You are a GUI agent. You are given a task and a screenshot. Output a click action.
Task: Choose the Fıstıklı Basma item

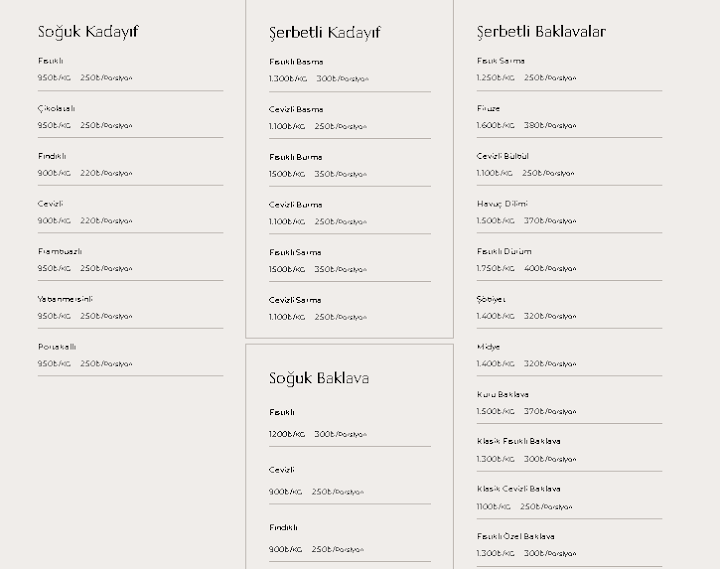point(296,62)
